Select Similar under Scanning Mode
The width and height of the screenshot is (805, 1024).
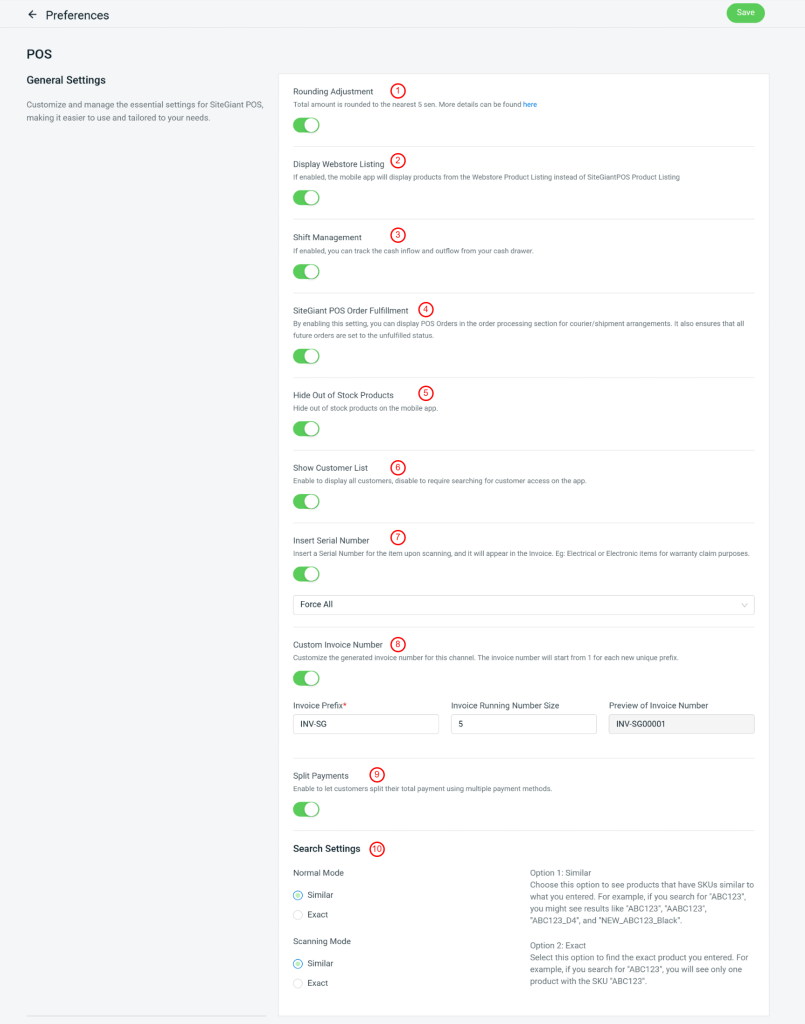(x=298, y=964)
